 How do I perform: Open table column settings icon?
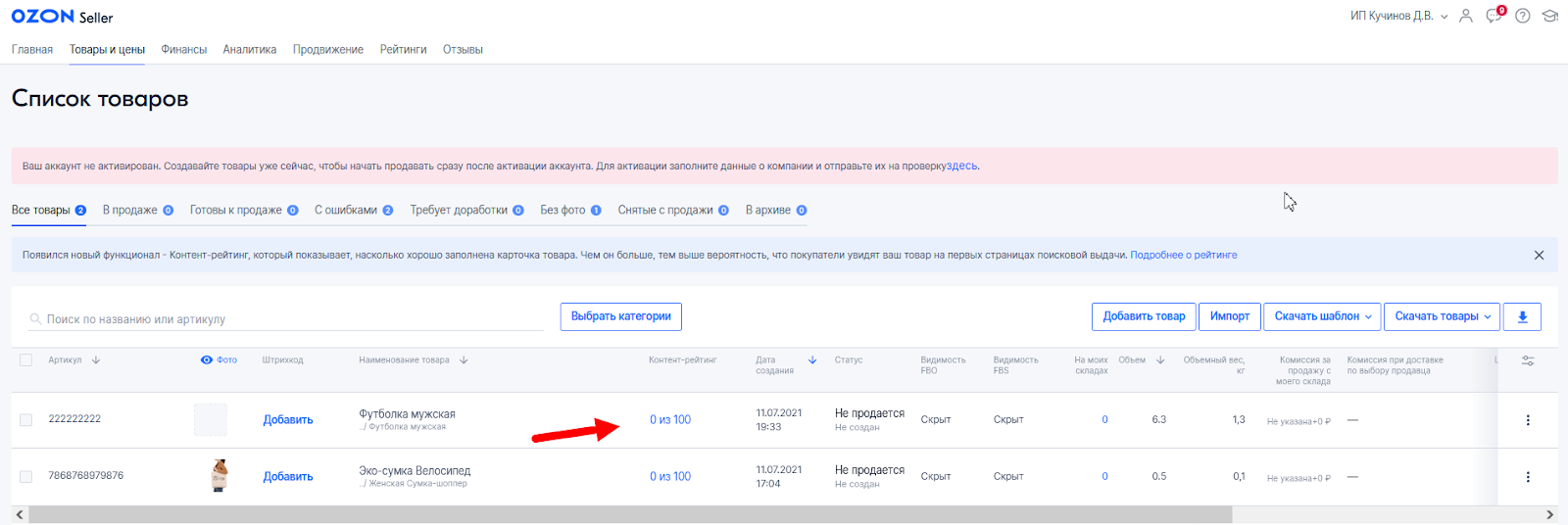[1527, 360]
